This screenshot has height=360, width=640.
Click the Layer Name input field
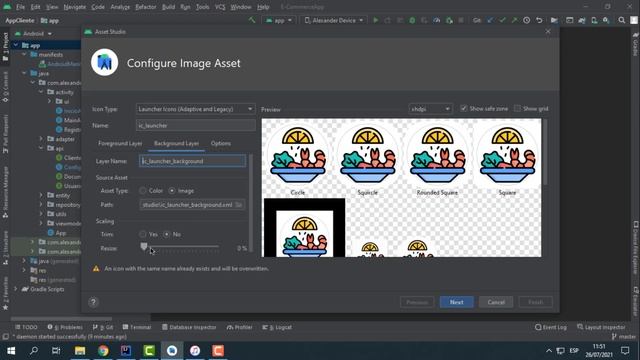point(192,161)
